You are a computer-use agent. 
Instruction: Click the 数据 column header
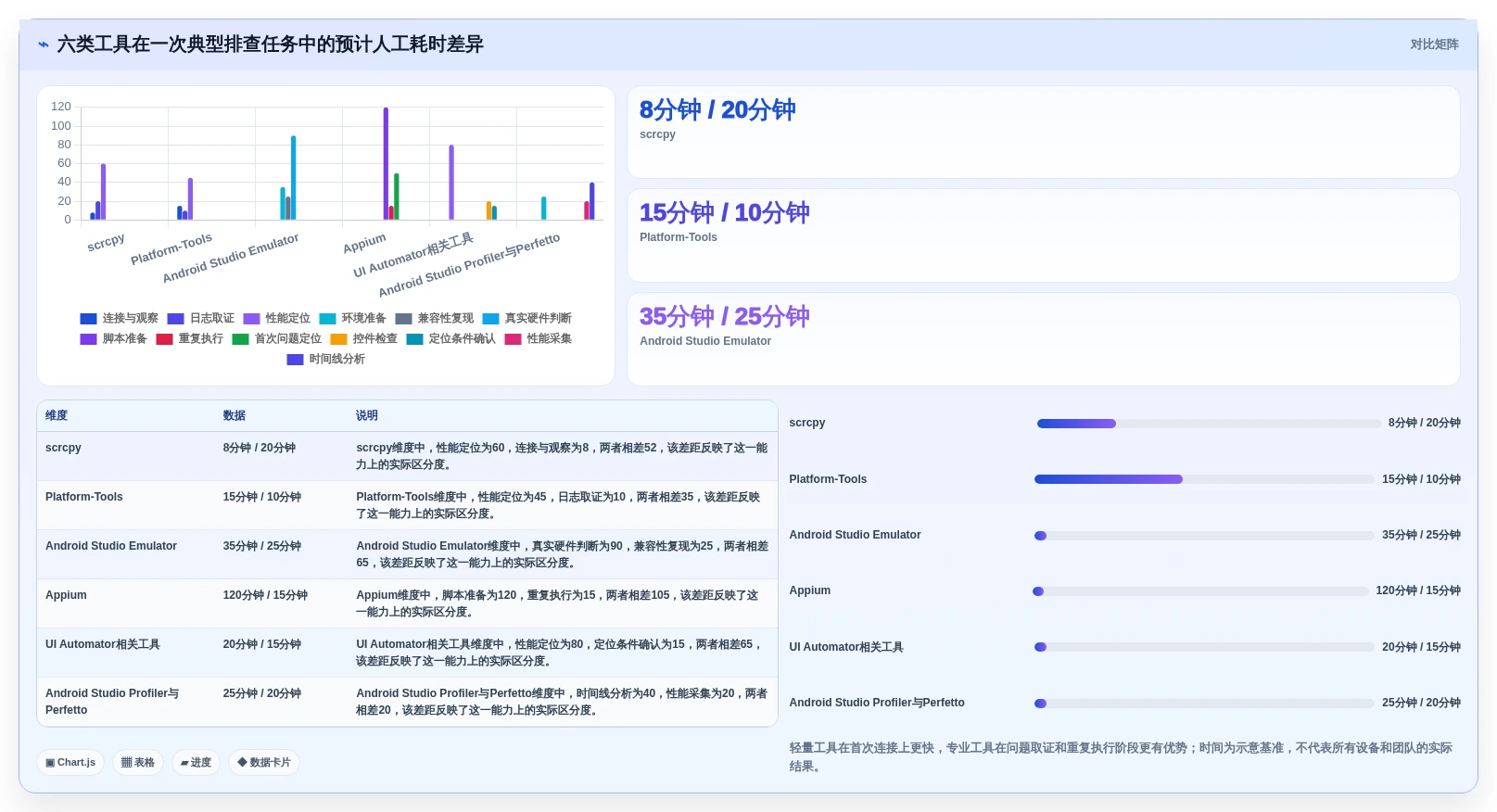234,415
